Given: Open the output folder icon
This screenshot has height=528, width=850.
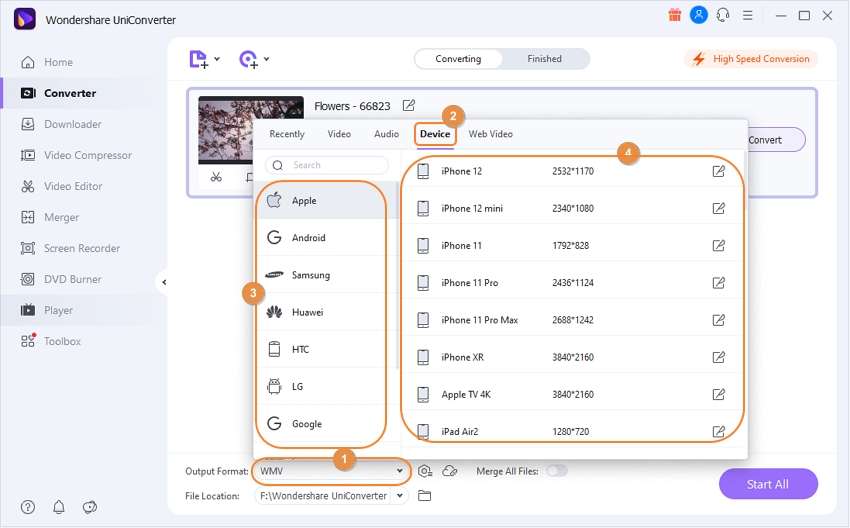Looking at the screenshot, I should click(x=424, y=495).
